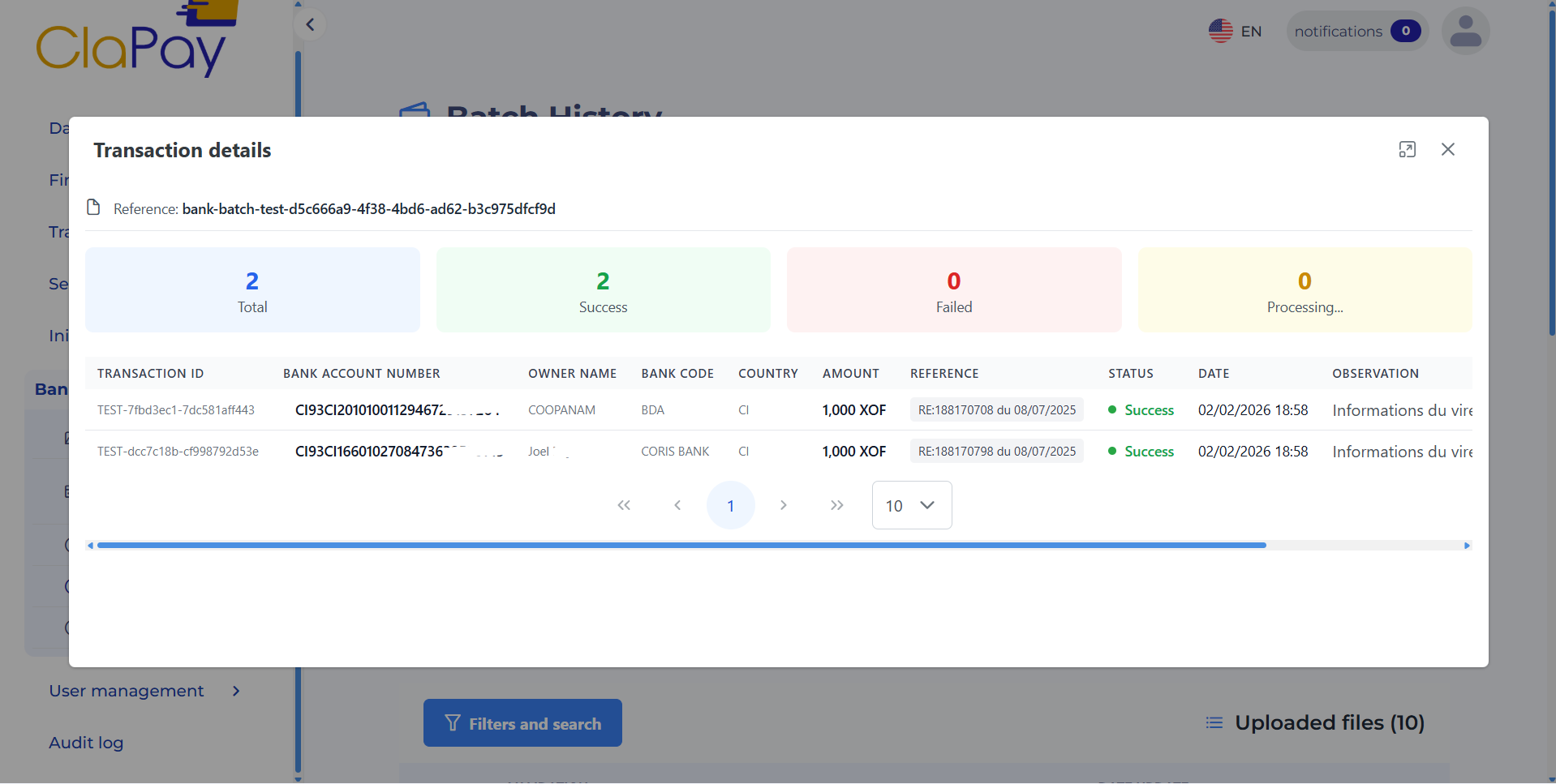Sort by the Amount column header
The width and height of the screenshot is (1556, 784).
click(850, 374)
